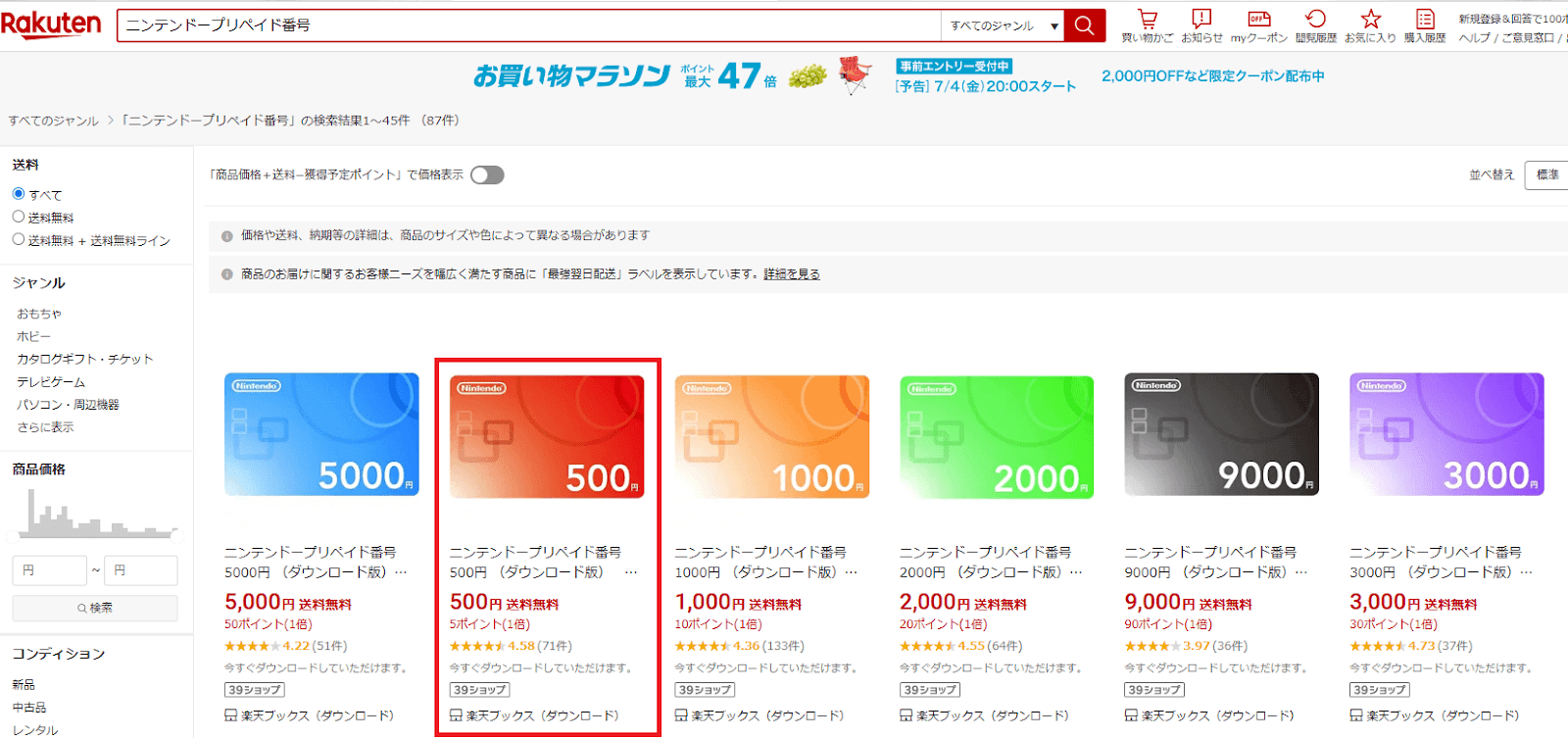This screenshot has width=1568, height=738.
Task: Click the 39ショップ badge on the 5000円 item
Action: click(x=255, y=690)
